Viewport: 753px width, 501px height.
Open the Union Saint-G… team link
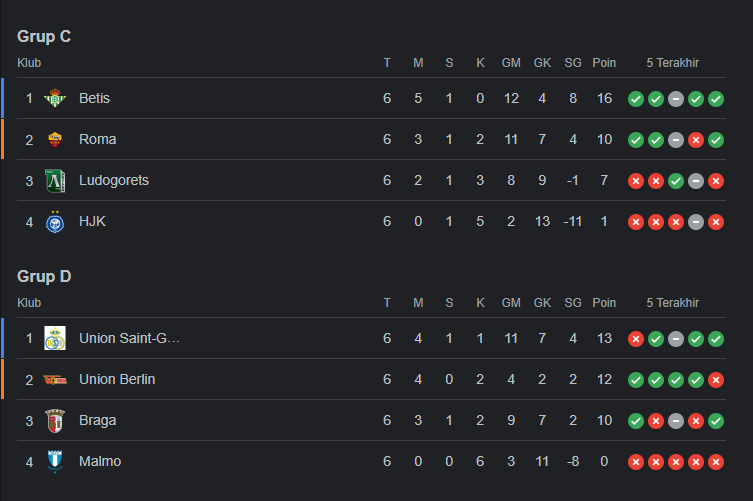point(129,339)
